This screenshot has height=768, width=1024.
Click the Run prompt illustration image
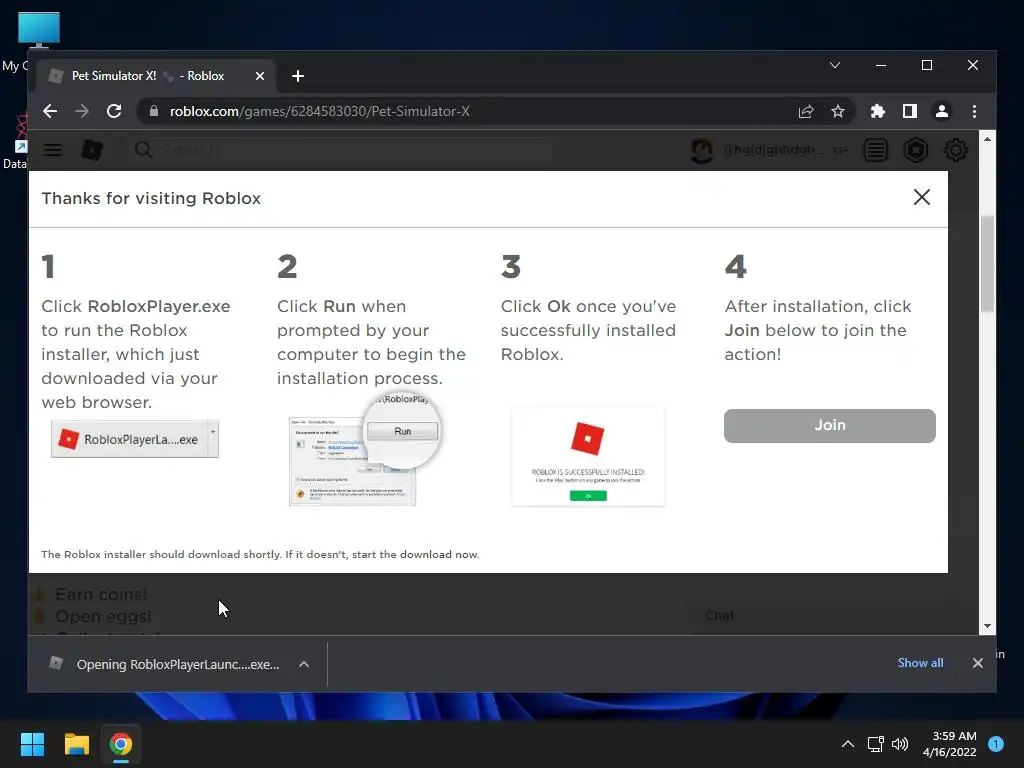tap(363, 451)
